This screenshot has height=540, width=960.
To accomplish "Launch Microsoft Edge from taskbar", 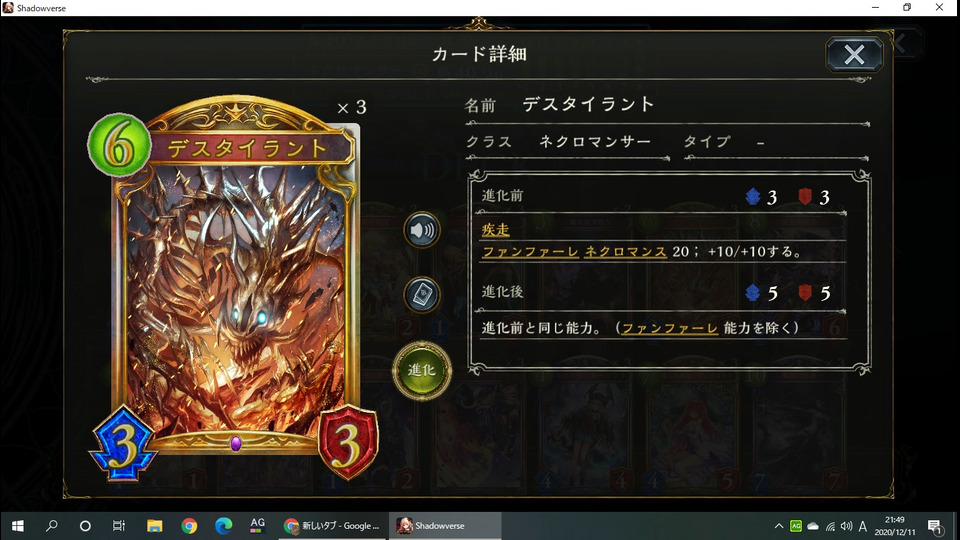I will (223, 526).
